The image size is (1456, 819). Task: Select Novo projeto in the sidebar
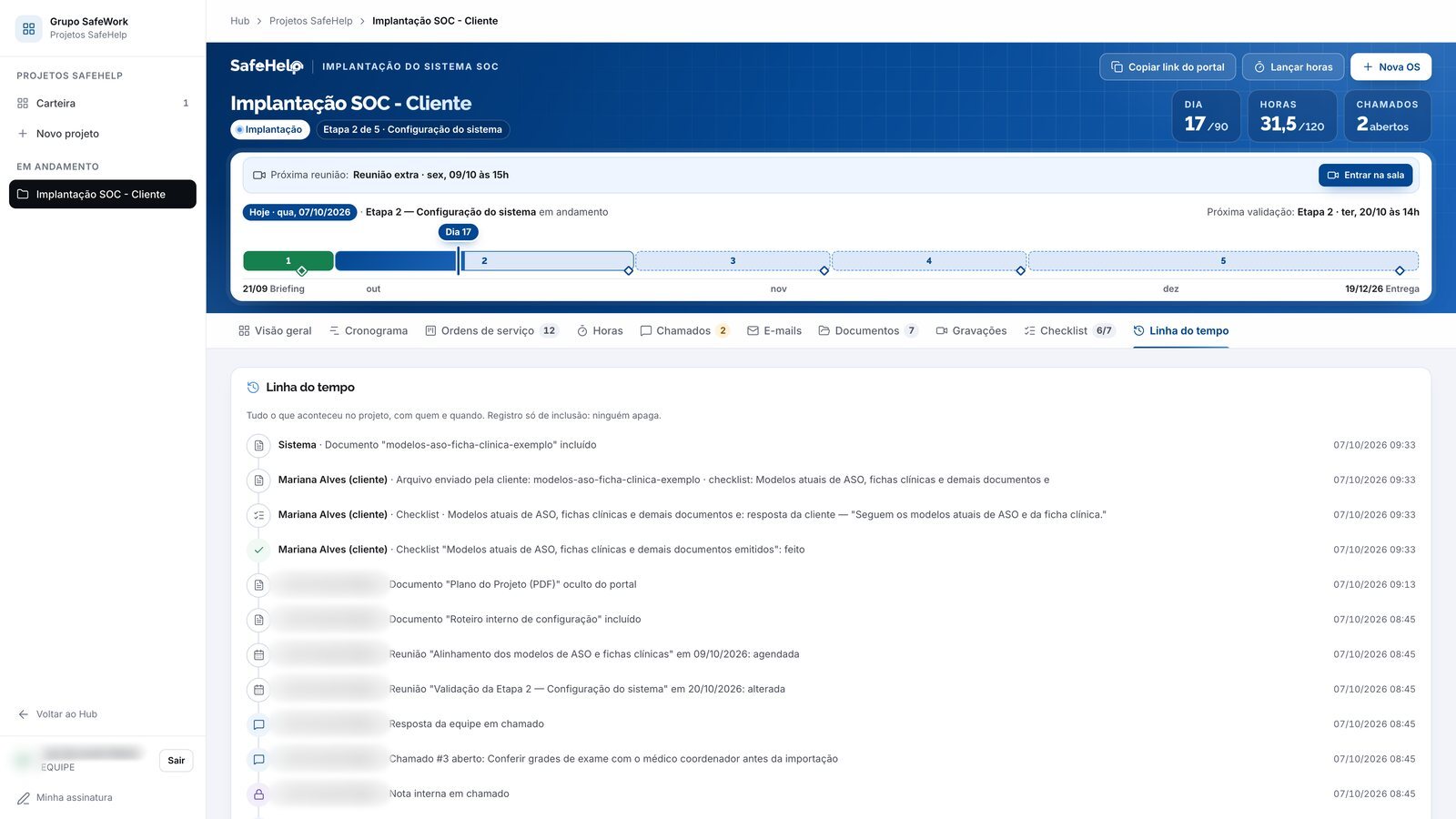point(103,134)
